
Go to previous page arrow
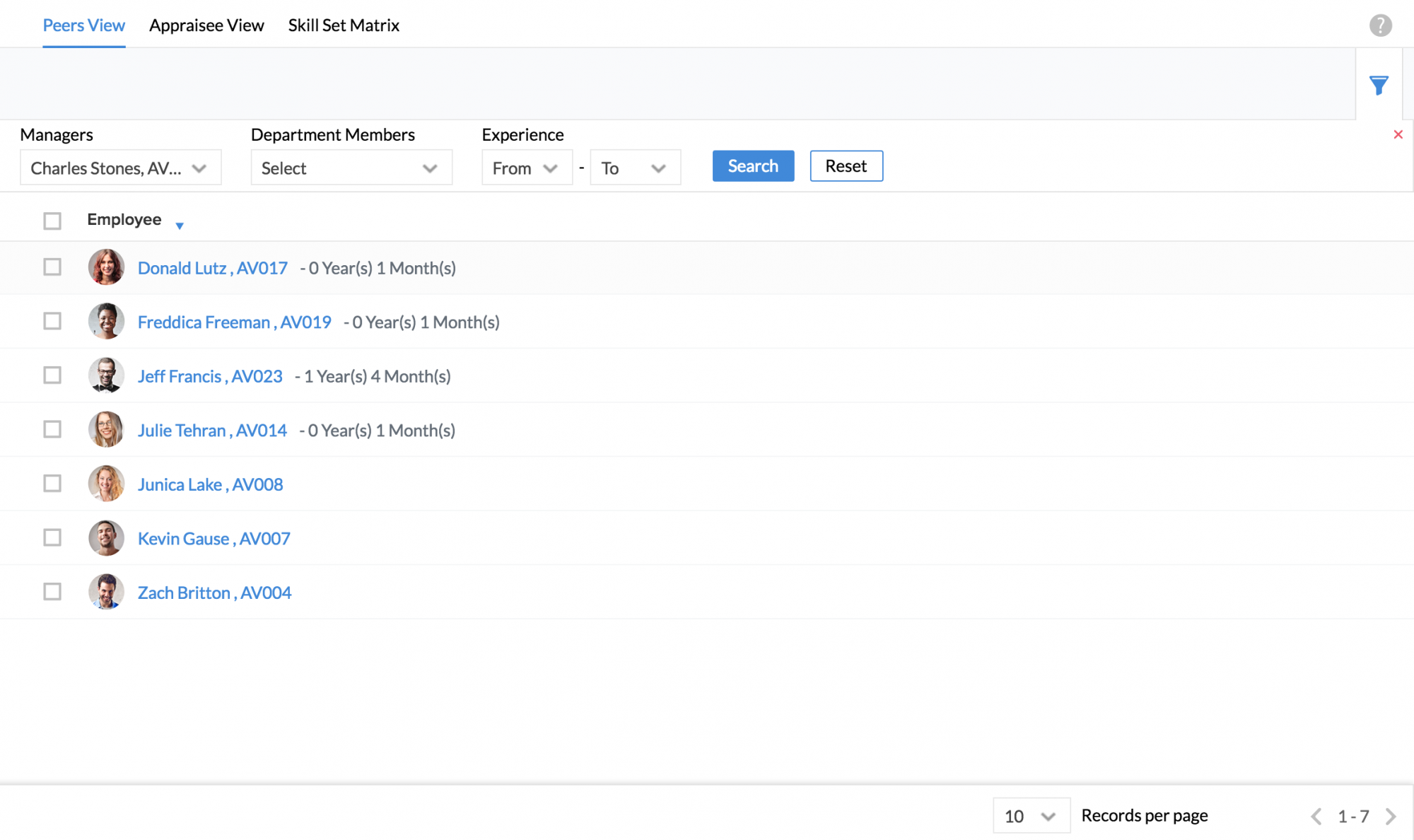[1316, 816]
